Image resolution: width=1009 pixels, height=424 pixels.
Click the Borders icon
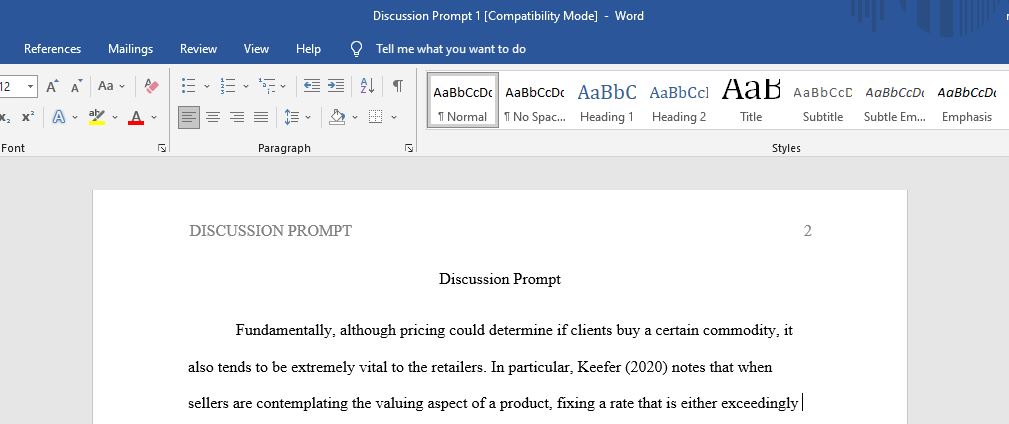[x=376, y=117]
